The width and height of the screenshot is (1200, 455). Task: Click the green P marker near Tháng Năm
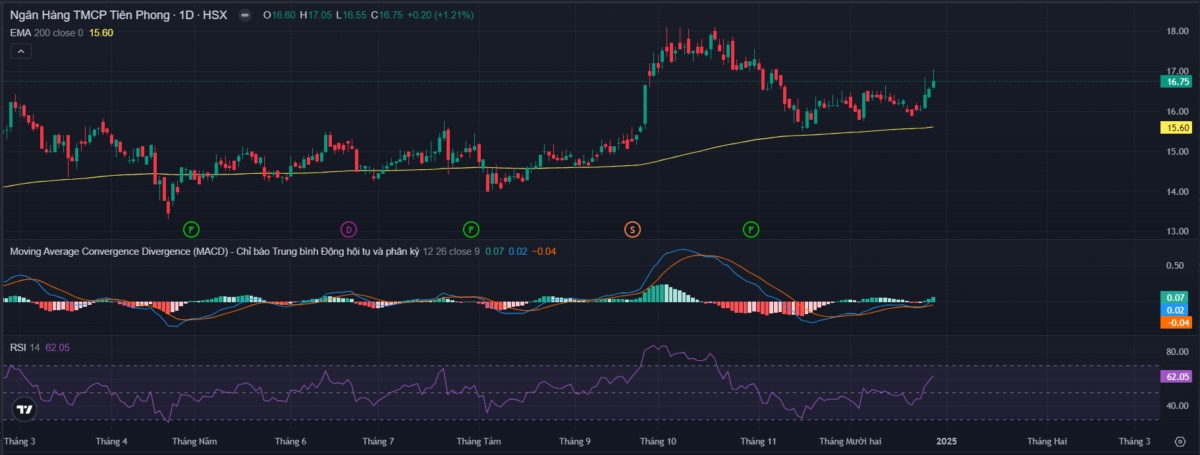[x=191, y=229]
